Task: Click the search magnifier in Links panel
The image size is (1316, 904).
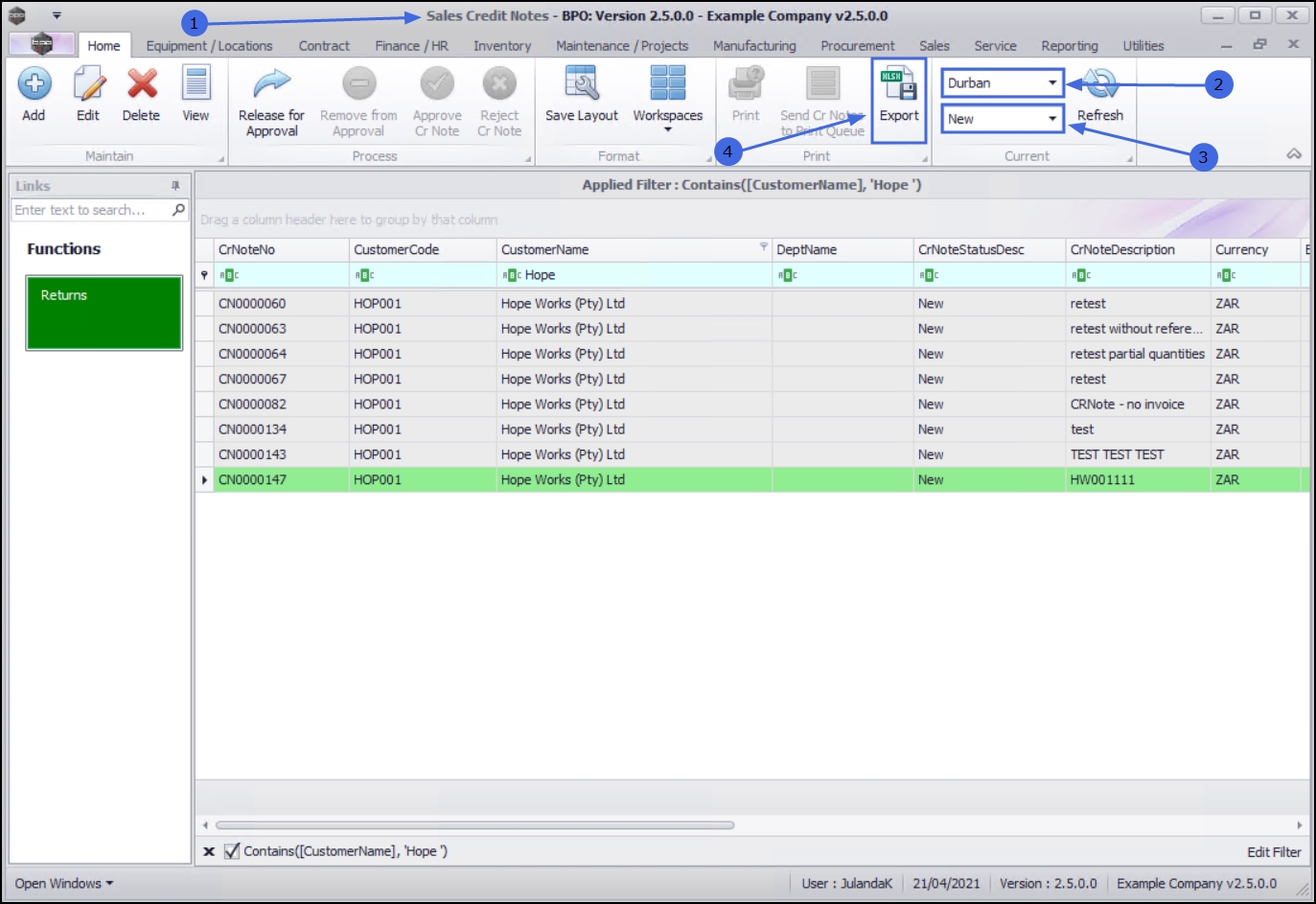Action: [178, 210]
